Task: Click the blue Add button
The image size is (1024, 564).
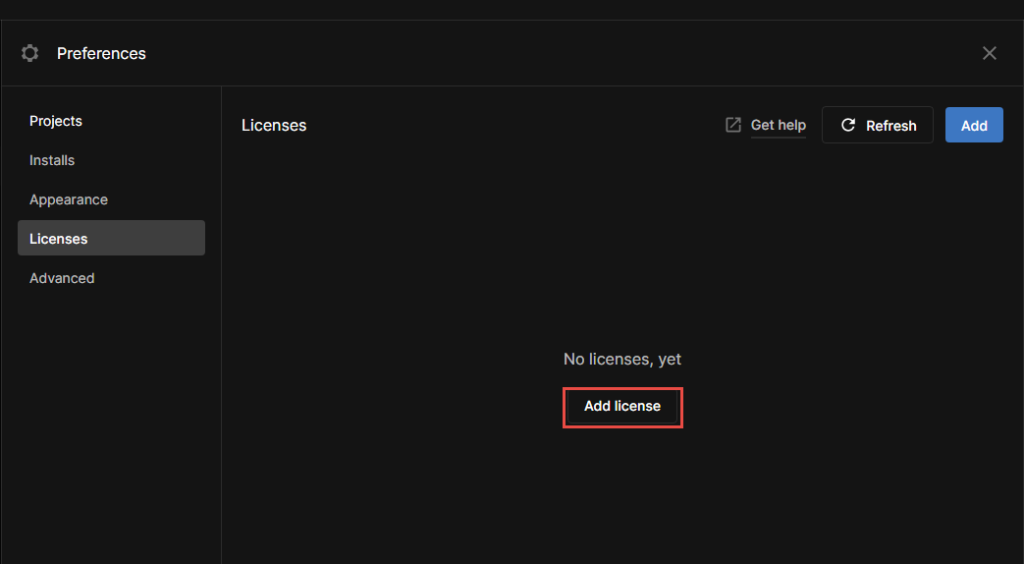Action: 974,125
